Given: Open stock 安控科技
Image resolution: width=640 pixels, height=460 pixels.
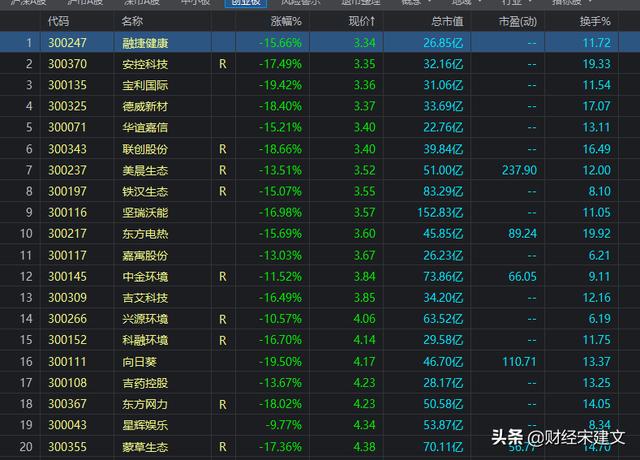Looking at the screenshot, I should (x=145, y=64).
